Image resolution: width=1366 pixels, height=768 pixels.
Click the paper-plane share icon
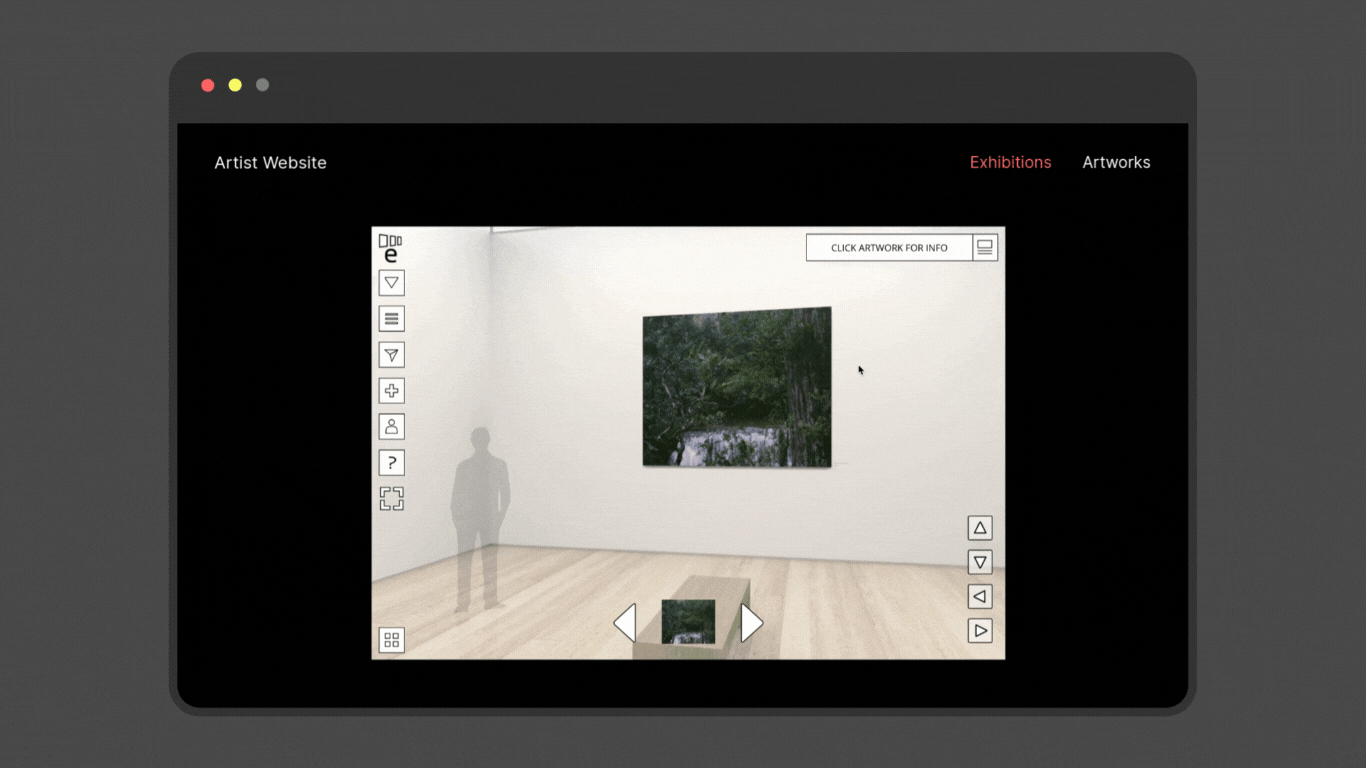(x=392, y=355)
